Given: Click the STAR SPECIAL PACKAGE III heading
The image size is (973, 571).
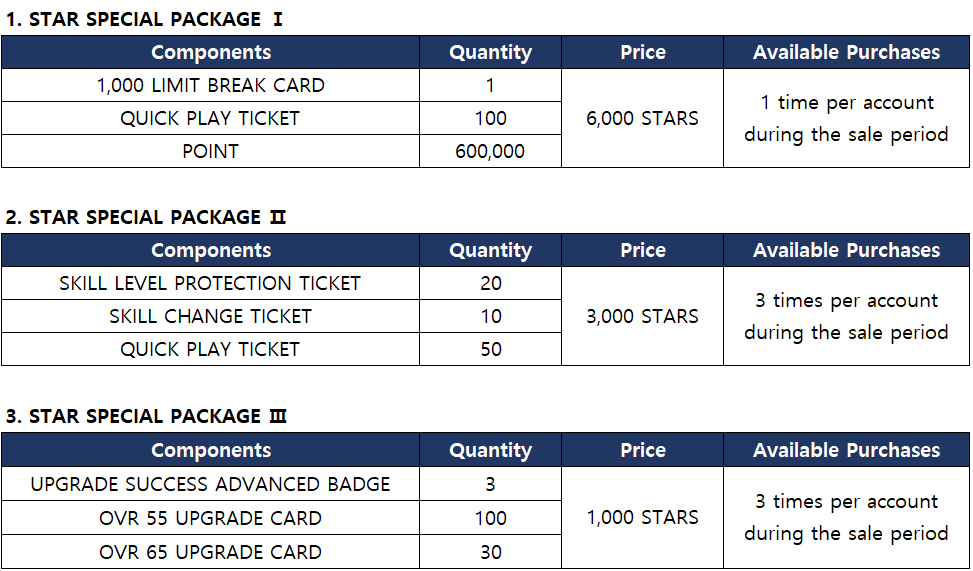Looking at the screenshot, I should [147, 416].
